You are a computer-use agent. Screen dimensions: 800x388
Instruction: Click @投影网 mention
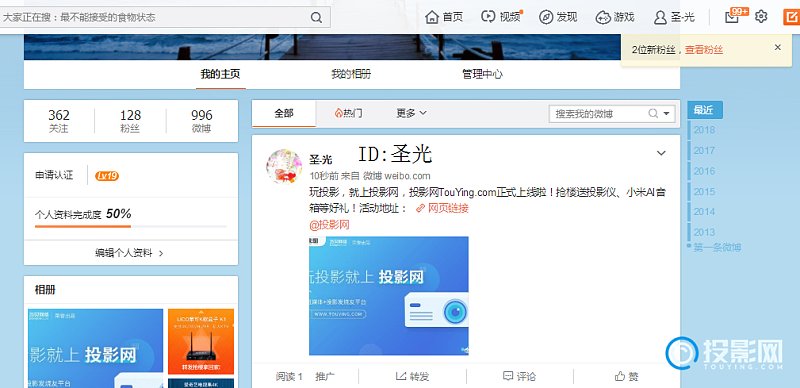(330, 225)
